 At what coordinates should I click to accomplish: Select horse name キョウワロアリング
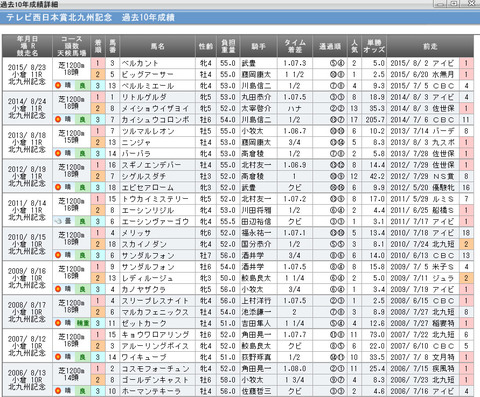pyautogui.click(x=155, y=335)
